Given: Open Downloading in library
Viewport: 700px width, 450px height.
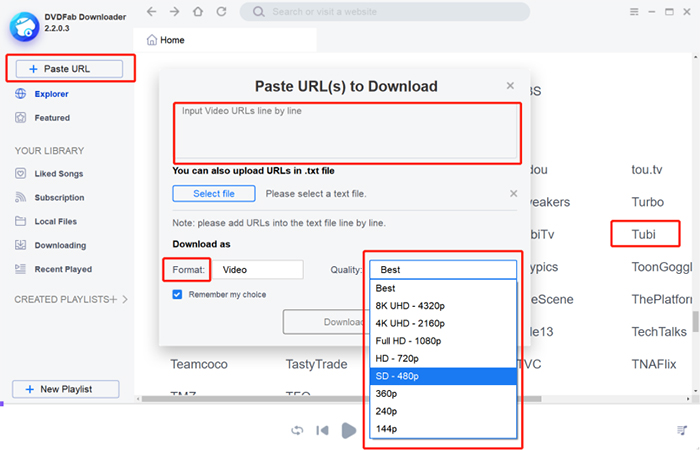Looking at the screenshot, I should tap(60, 245).
